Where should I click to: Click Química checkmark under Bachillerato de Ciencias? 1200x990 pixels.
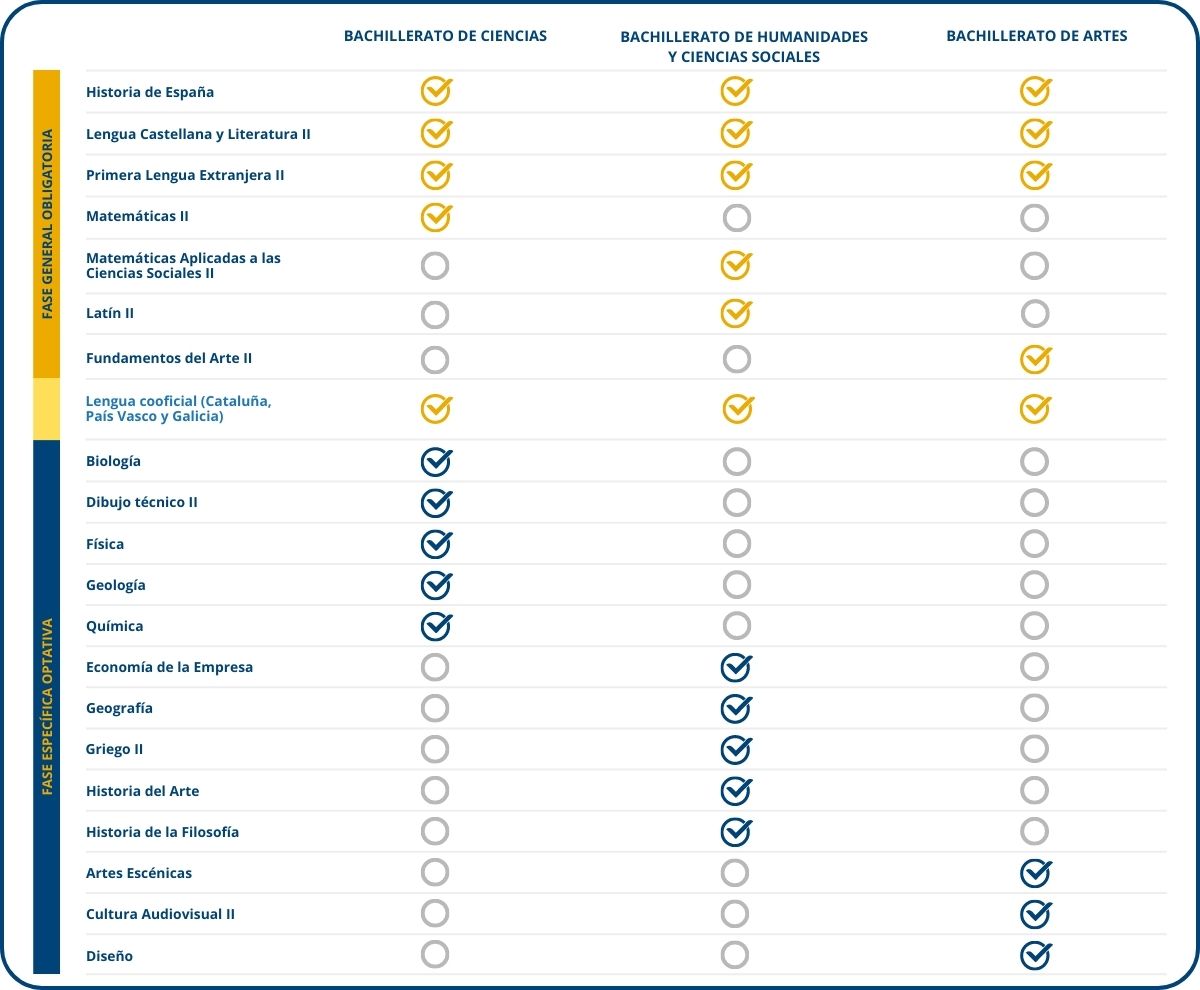pyautogui.click(x=435, y=626)
